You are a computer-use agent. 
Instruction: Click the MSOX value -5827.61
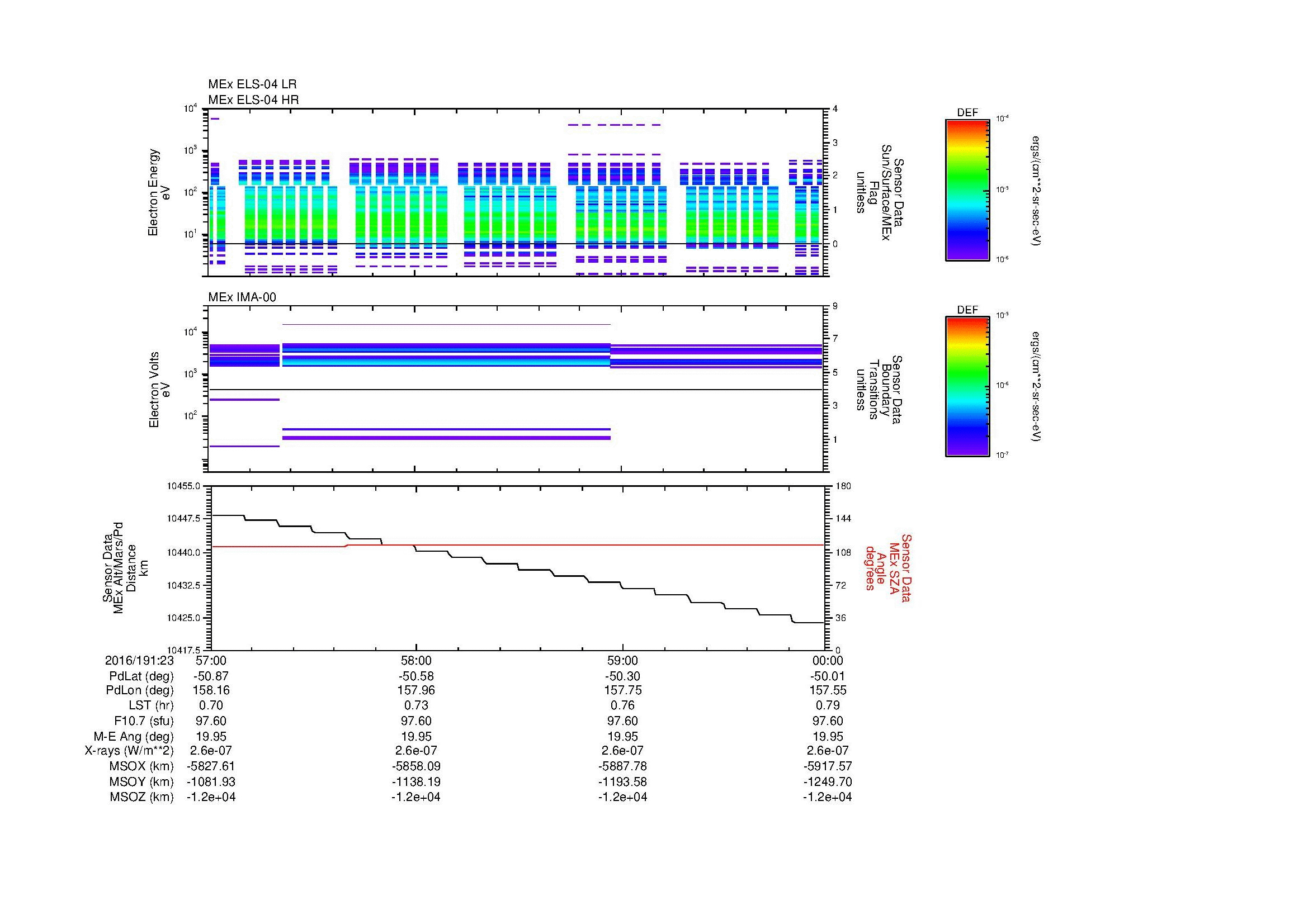[x=211, y=766]
